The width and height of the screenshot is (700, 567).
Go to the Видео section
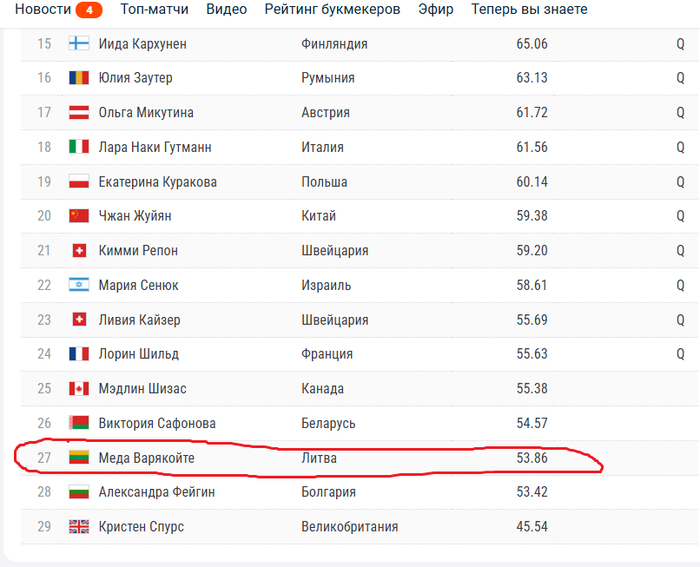click(x=227, y=9)
